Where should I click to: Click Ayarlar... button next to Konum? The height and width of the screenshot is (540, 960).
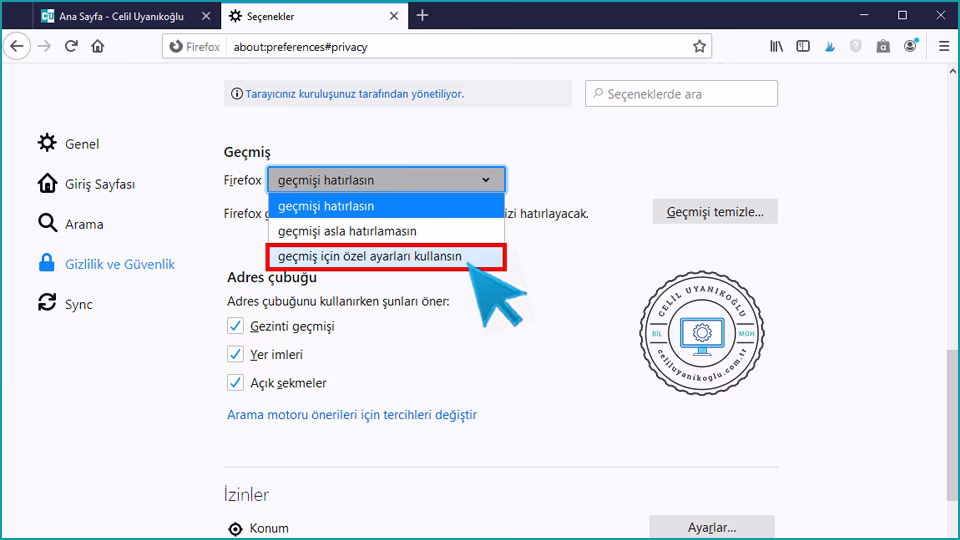pos(711,528)
